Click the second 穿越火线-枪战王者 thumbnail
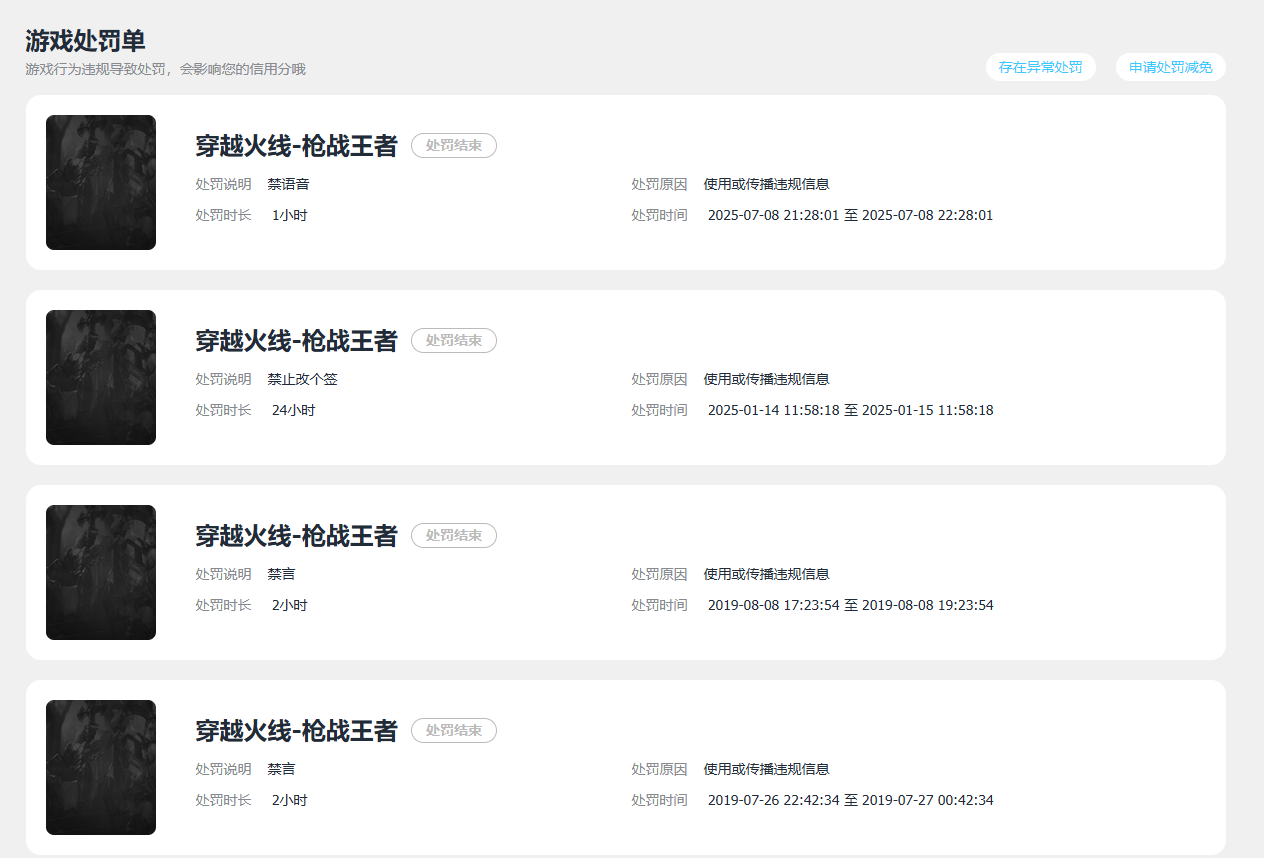 pyautogui.click(x=100, y=377)
